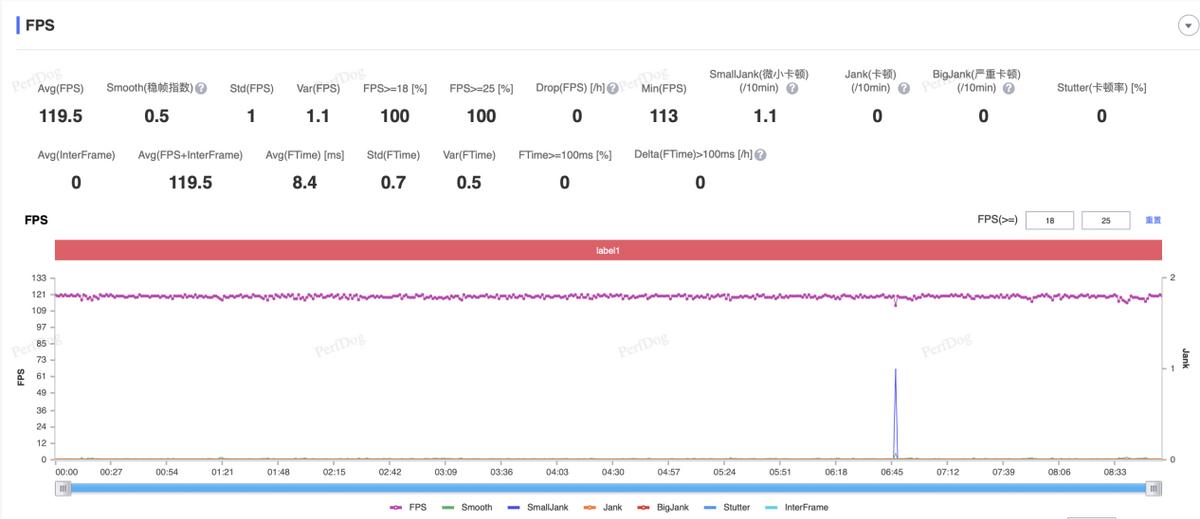Toggle BigJank legend entry
1200x519 pixels.
pos(662,507)
